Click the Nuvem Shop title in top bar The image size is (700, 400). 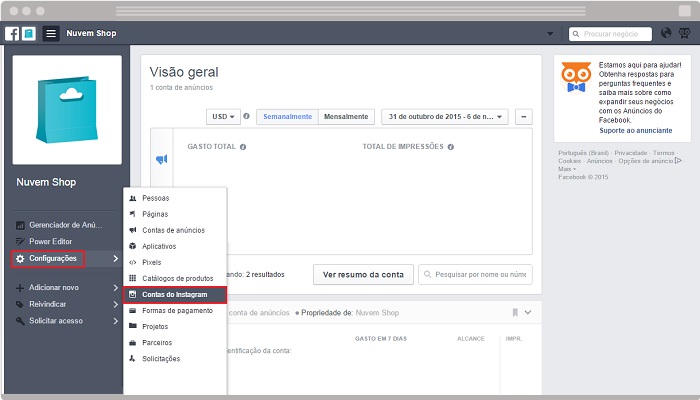91,33
